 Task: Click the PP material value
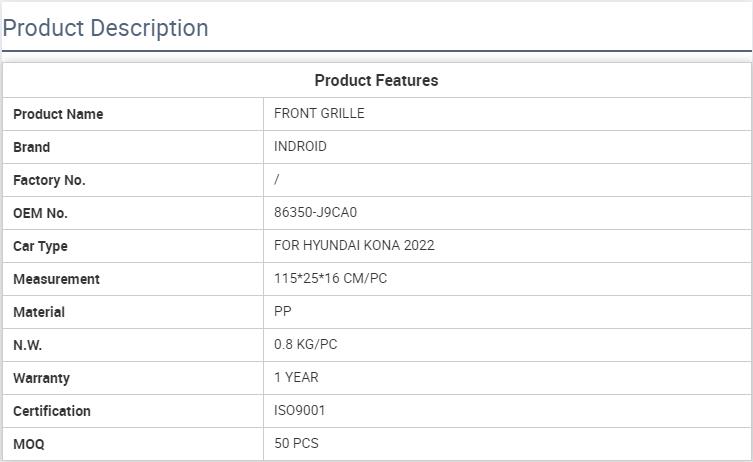coord(283,311)
